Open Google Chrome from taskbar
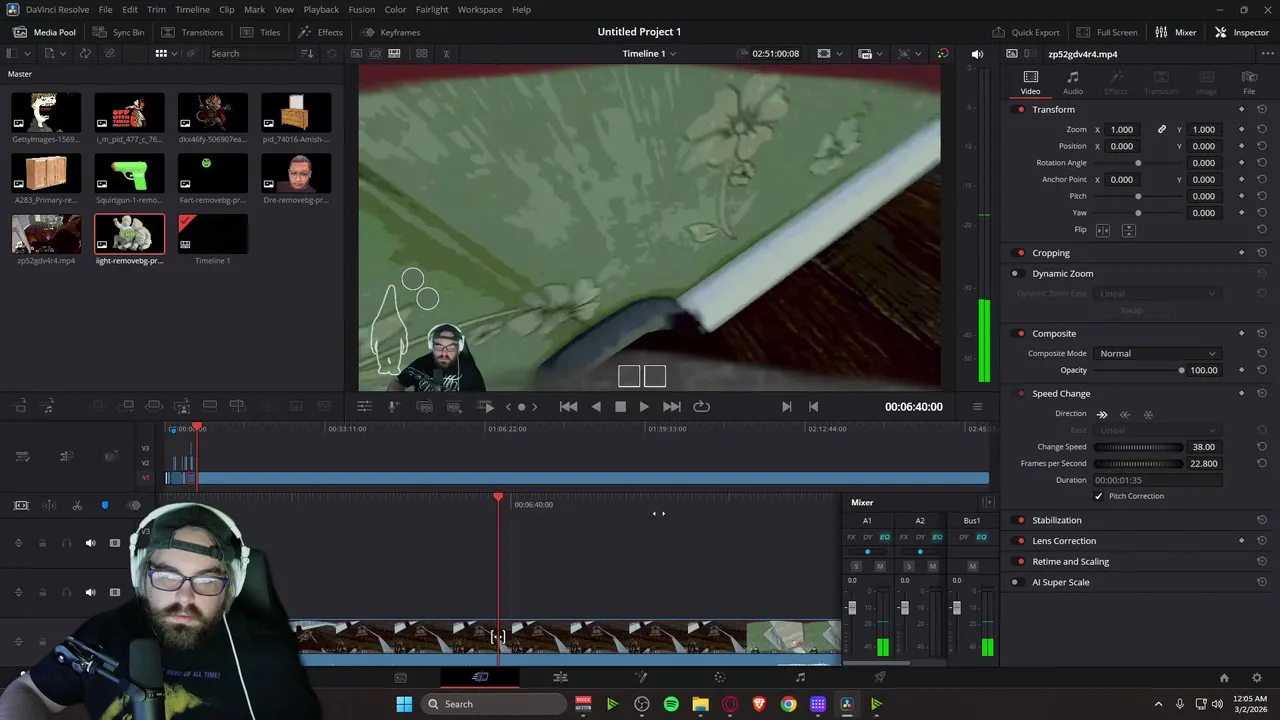Viewport: 1280px width, 720px height. pos(789,704)
